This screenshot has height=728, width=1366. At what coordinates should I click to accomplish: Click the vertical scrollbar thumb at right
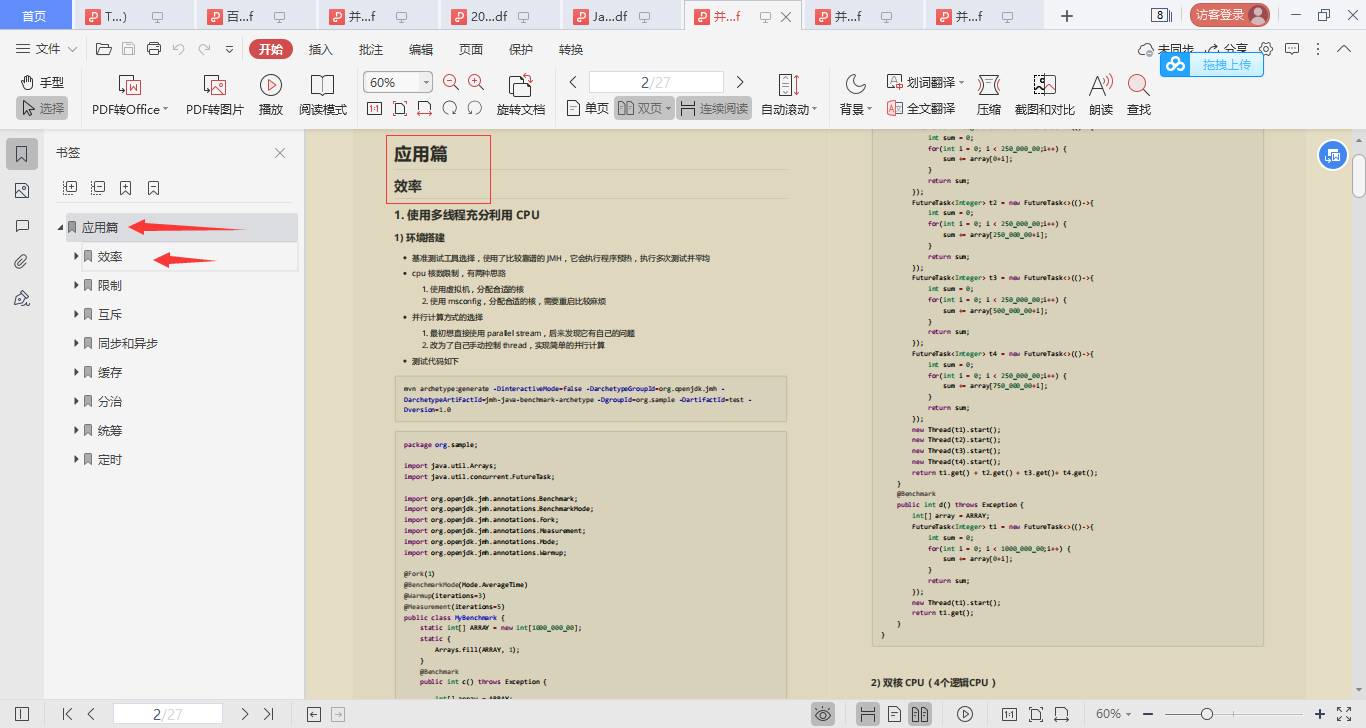pyautogui.click(x=1359, y=175)
